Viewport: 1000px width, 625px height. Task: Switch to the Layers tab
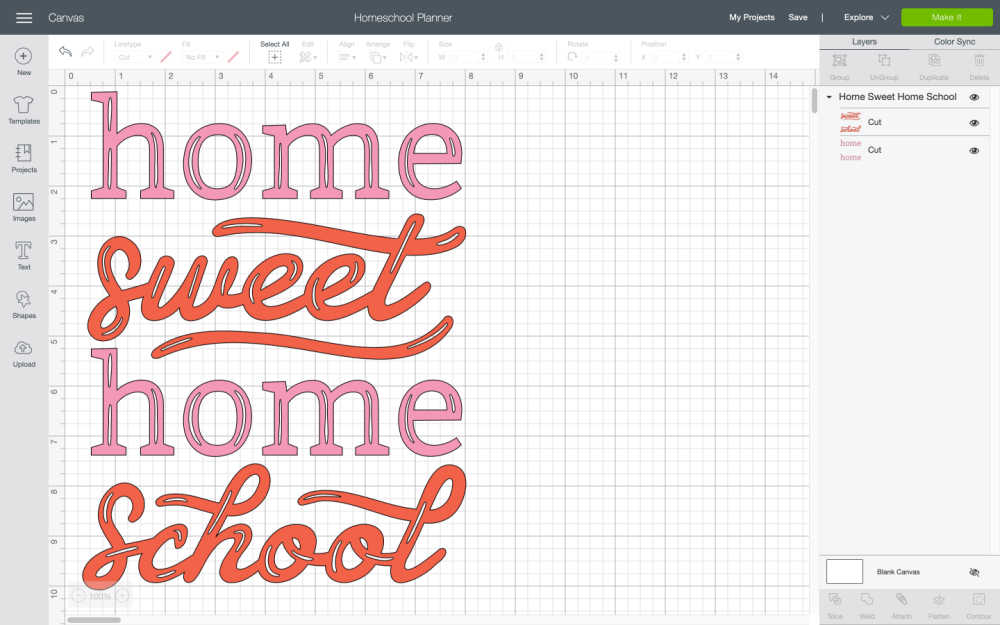tap(864, 42)
